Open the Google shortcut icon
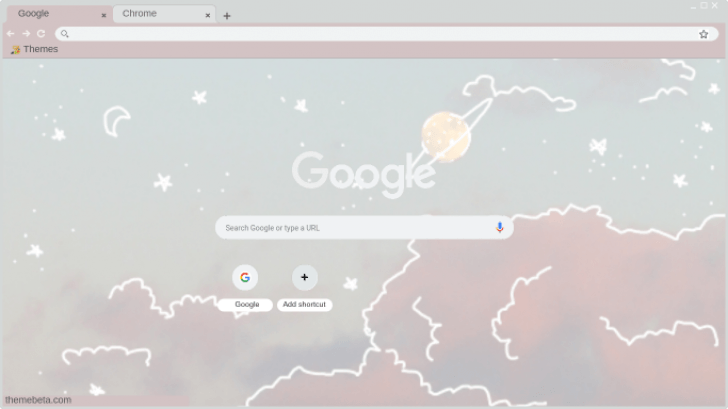Screen dimensions: 728x409 click(x=245, y=277)
